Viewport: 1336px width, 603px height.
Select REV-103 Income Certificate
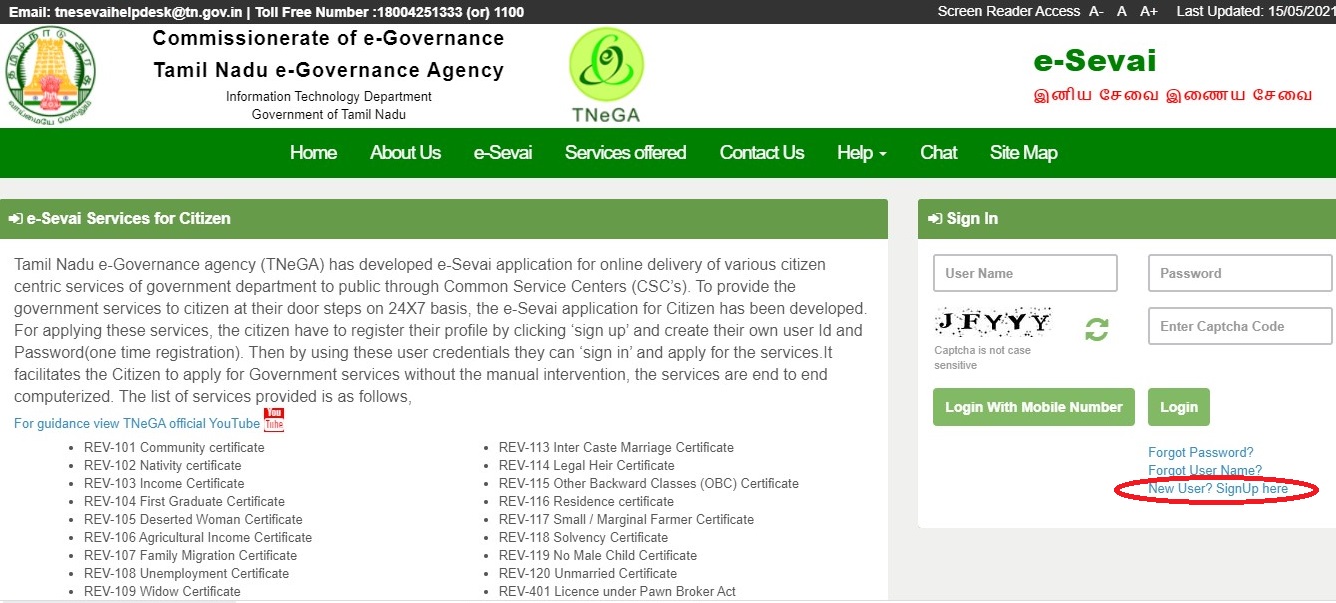tap(164, 484)
